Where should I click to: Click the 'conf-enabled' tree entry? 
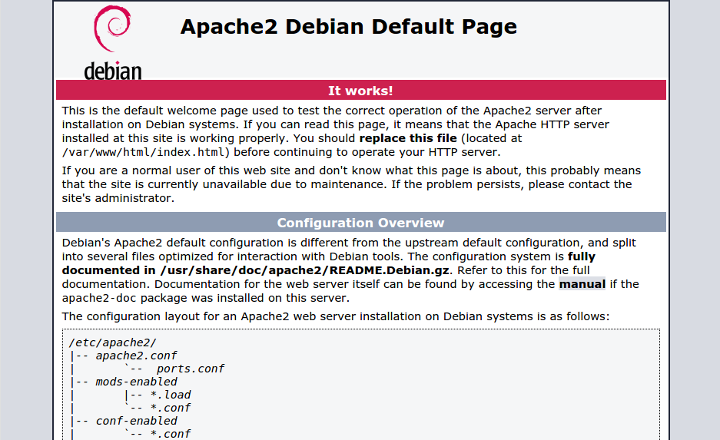coord(136,421)
